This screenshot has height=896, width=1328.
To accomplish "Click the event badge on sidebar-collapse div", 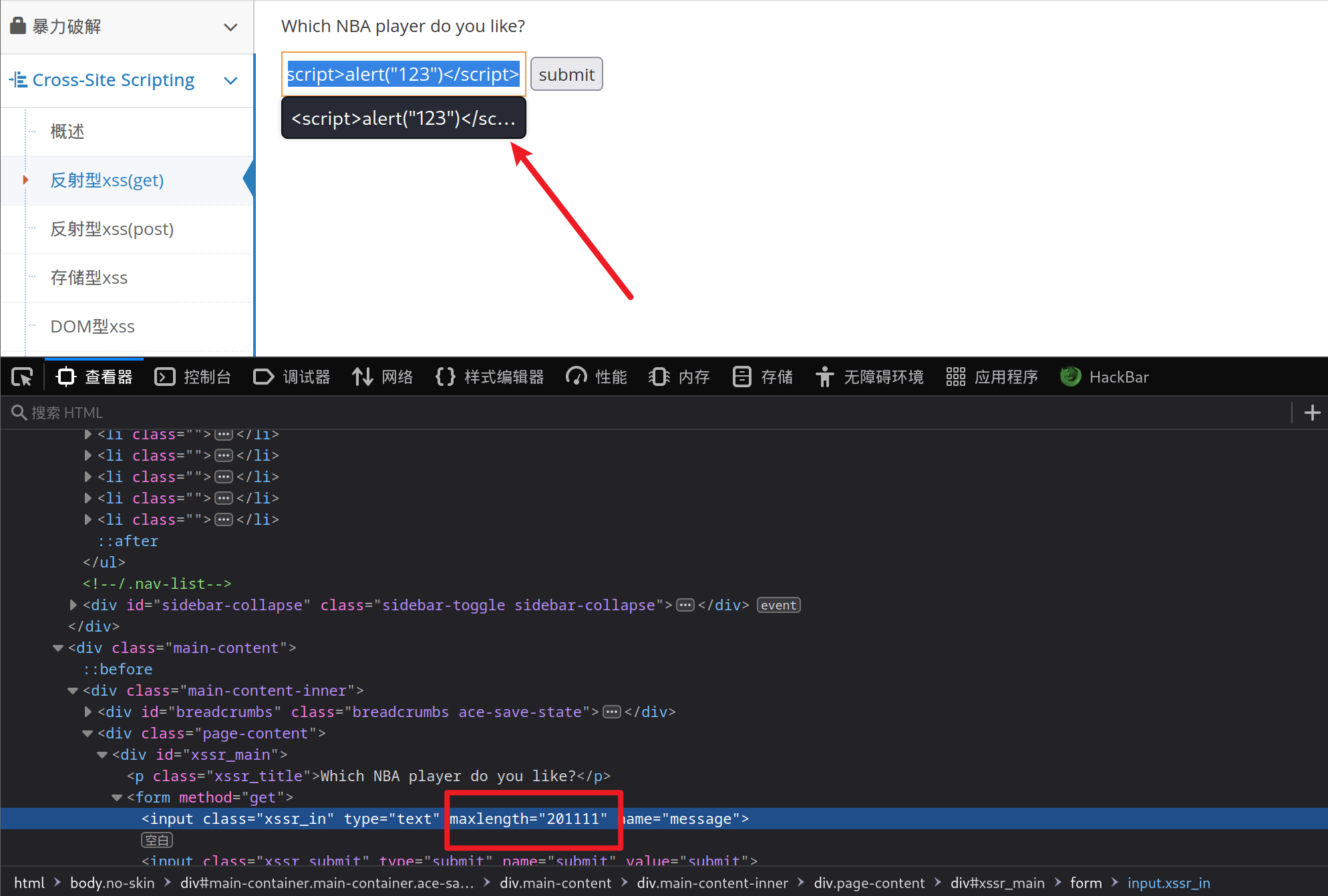I will [x=778, y=605].
